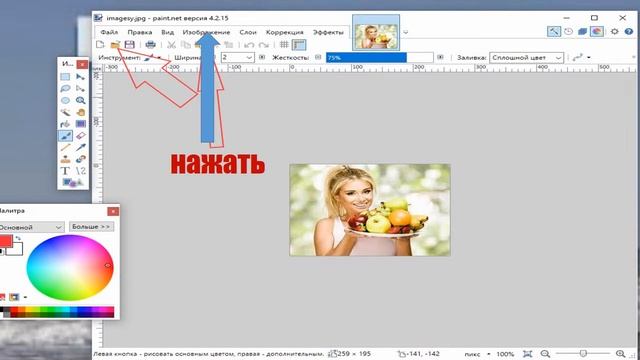Select the Magic Wand tool

tap(65, 112)
